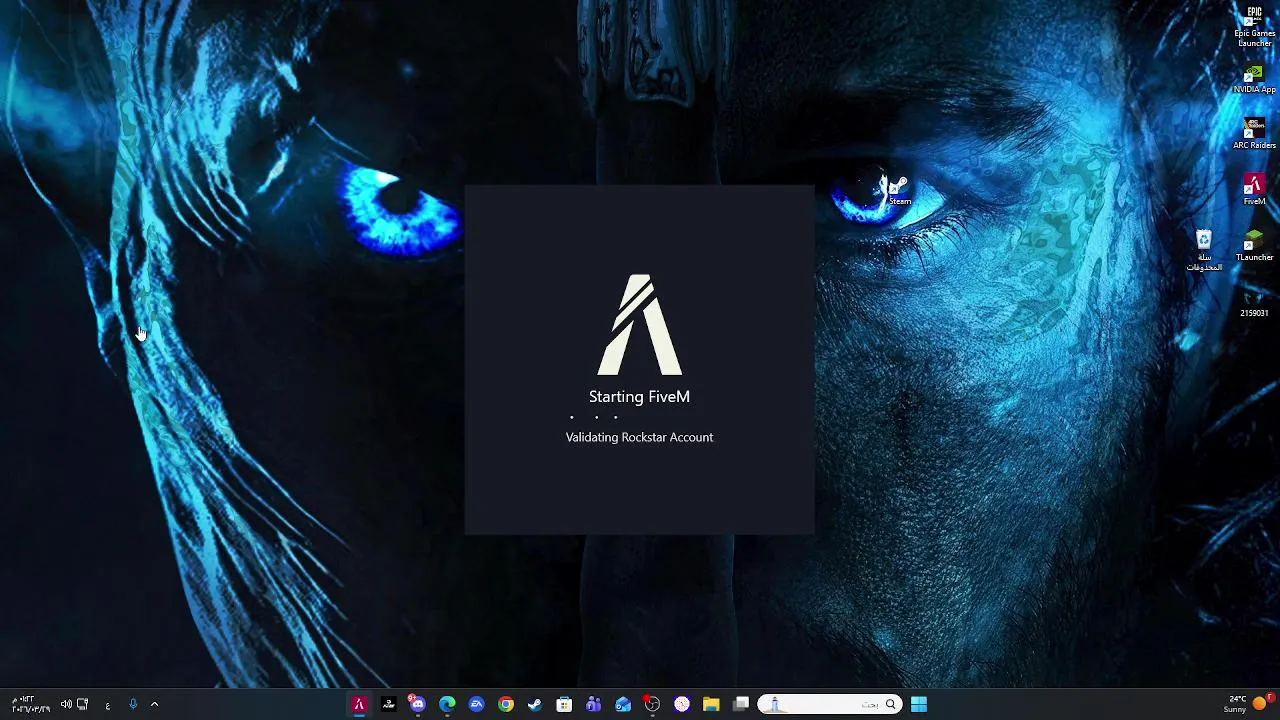Open File Explorer from the taskbar
This screenshot has height=720, width=1280.
pos(711,704)
